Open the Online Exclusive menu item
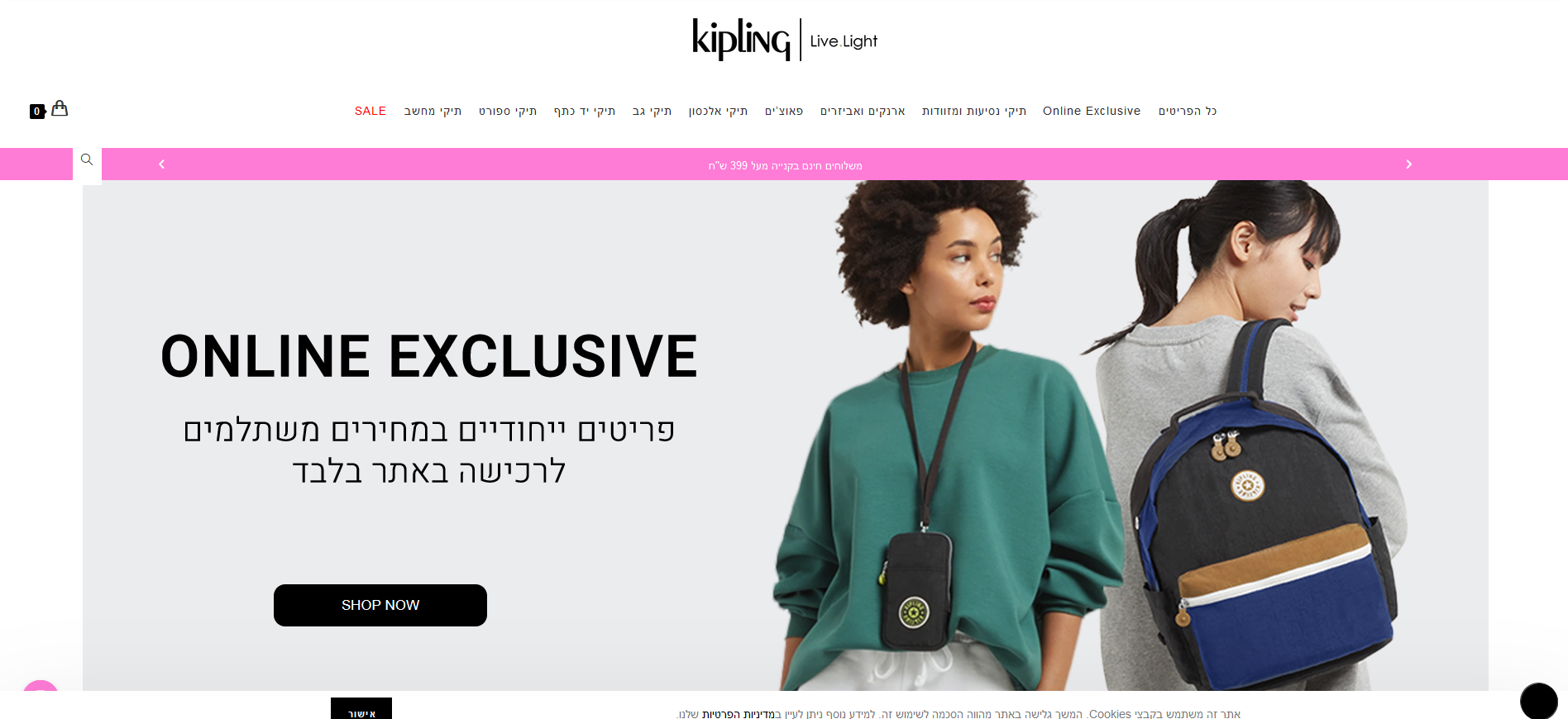Image resolution: width=1568 pixels, height=719 pixels. point(1092,111)
